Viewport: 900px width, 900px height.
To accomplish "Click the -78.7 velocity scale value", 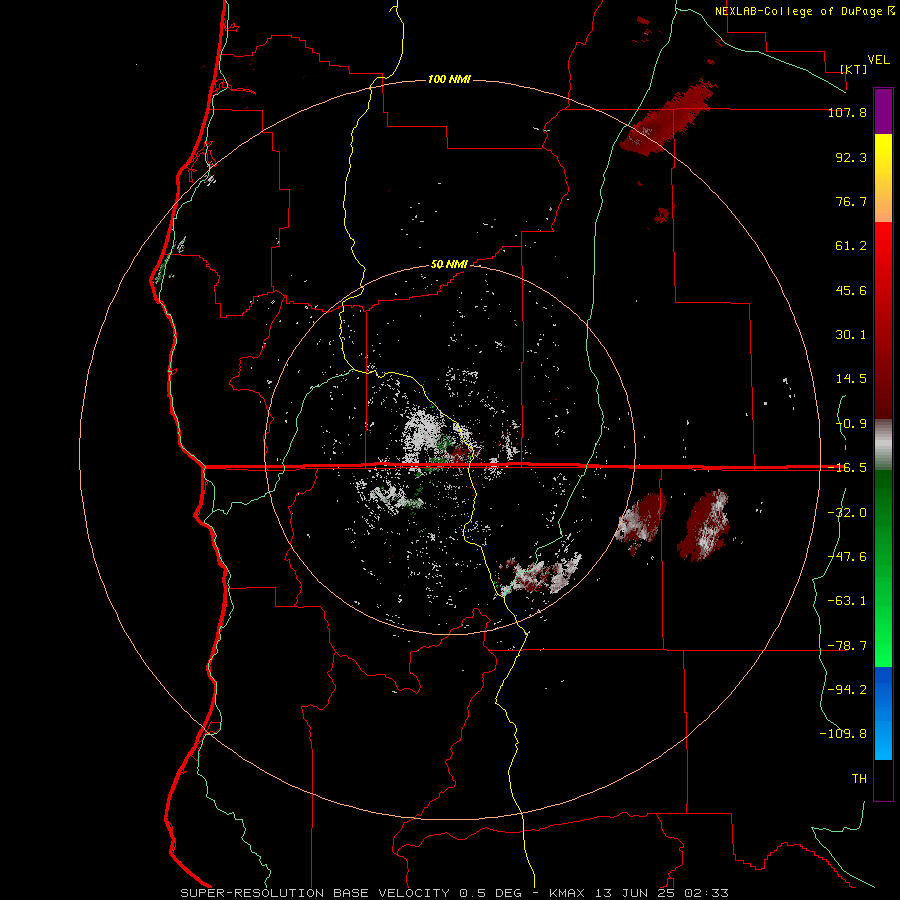I will (847, 646).
